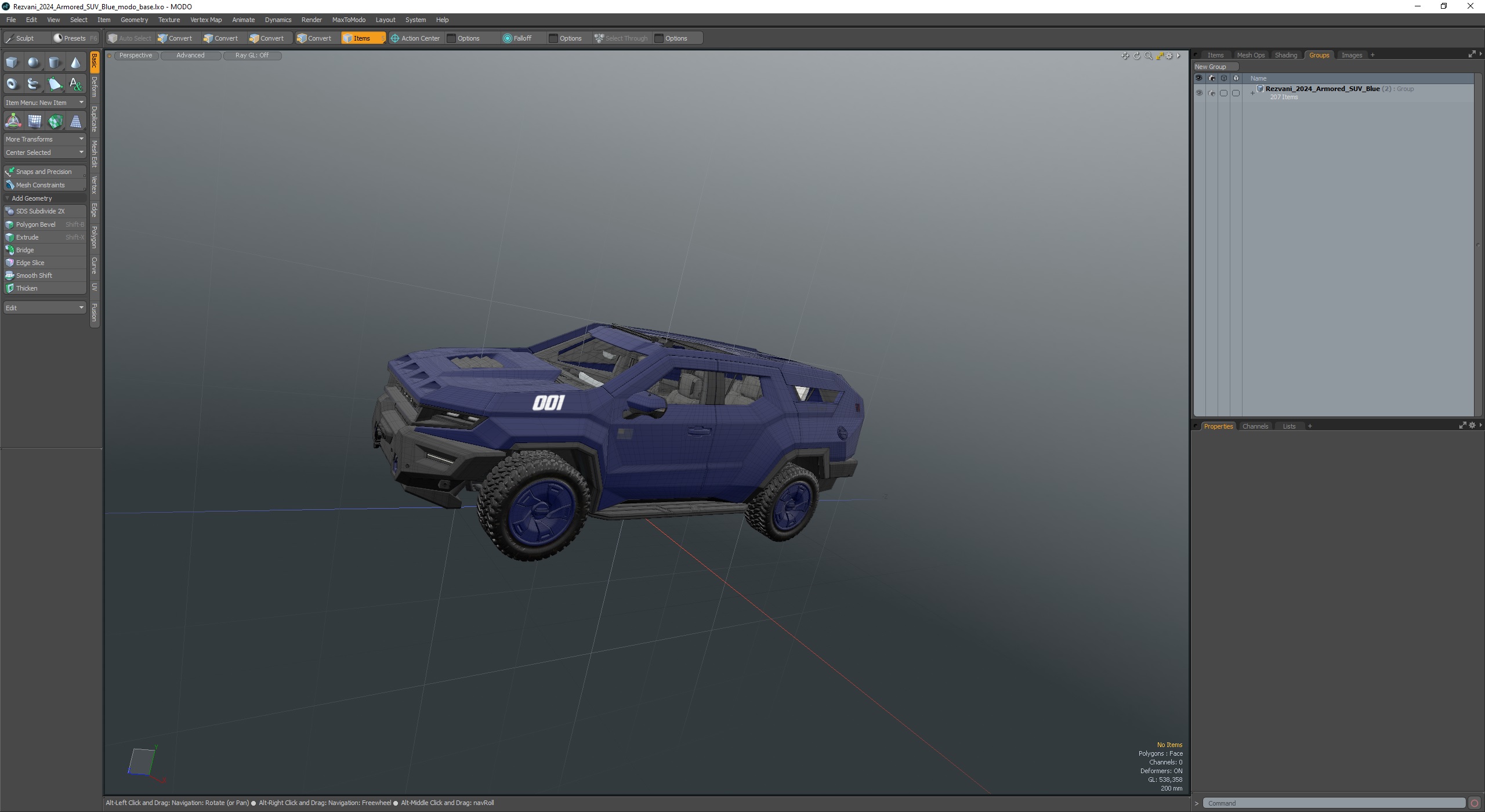
Task: Open the Presets browser
Action: pos(74,38)
